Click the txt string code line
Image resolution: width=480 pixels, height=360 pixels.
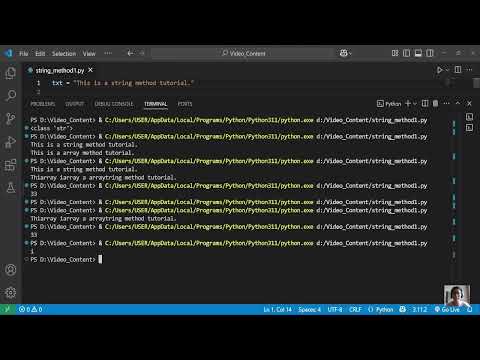123,83
